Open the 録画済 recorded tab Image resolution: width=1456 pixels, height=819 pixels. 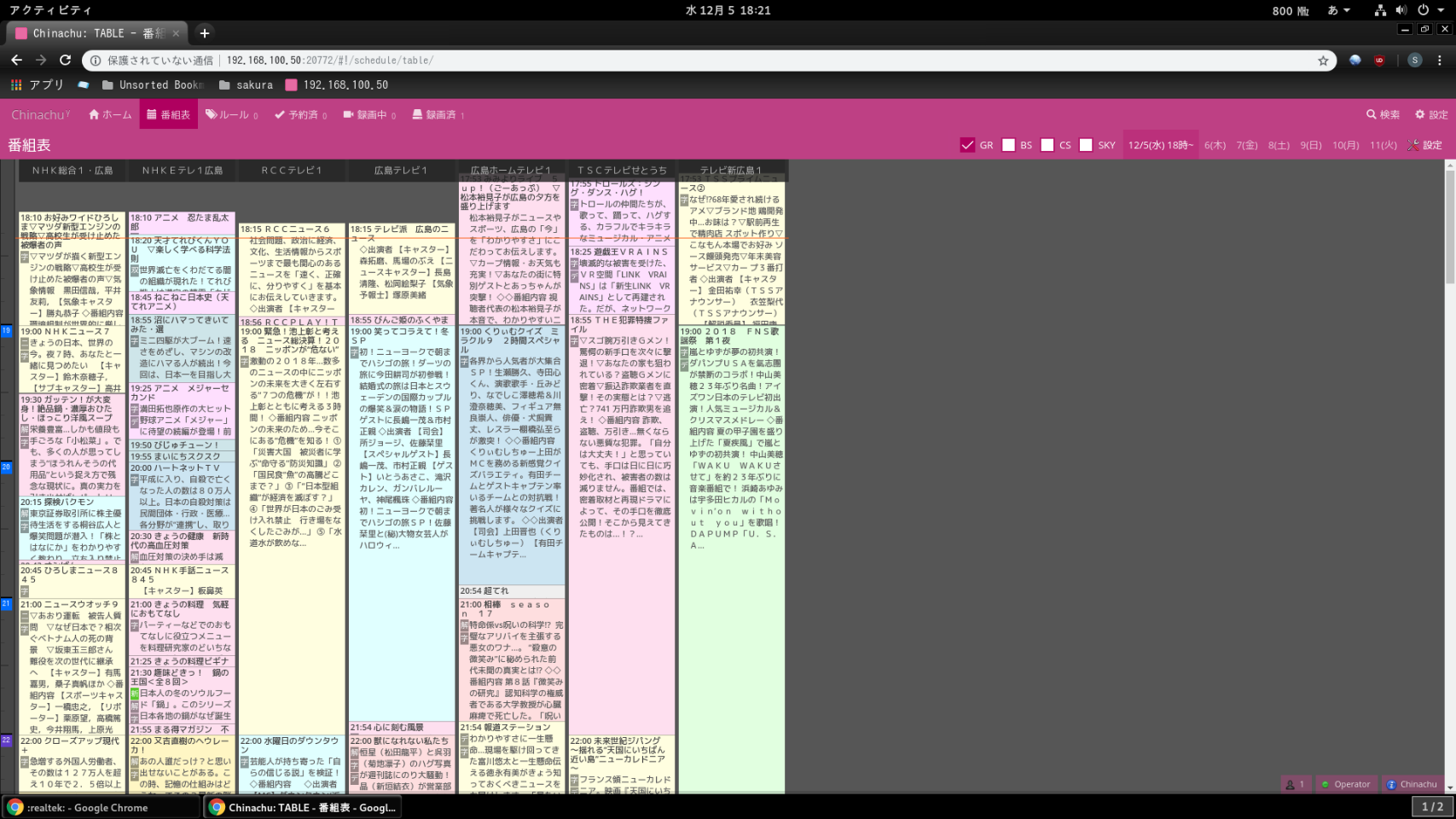[x=438, y=114]
